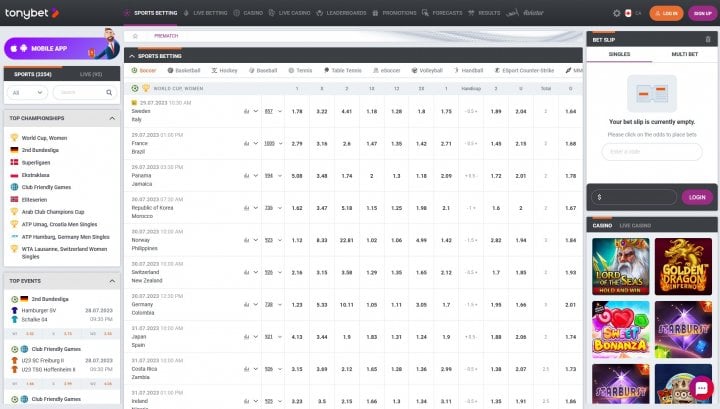Switch to the Multi Bet tab
The image size is (720, 409).
(x=685, y=54)
